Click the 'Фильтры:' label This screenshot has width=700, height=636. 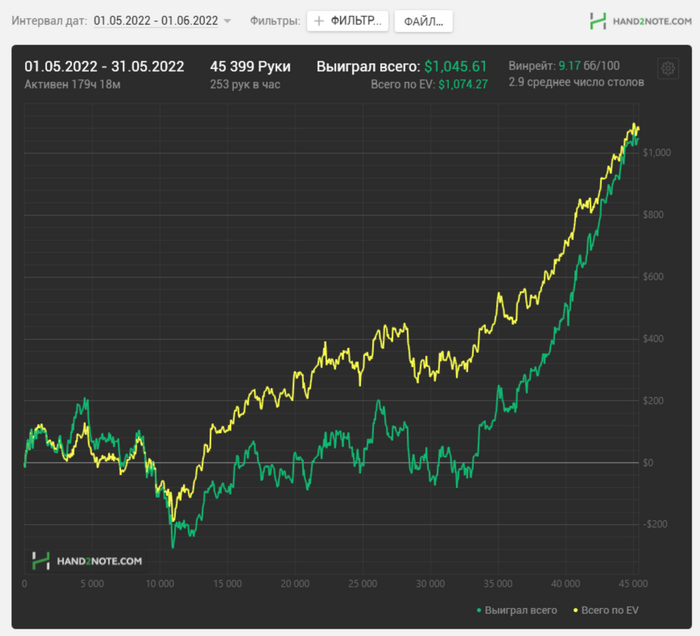[275, 21]
